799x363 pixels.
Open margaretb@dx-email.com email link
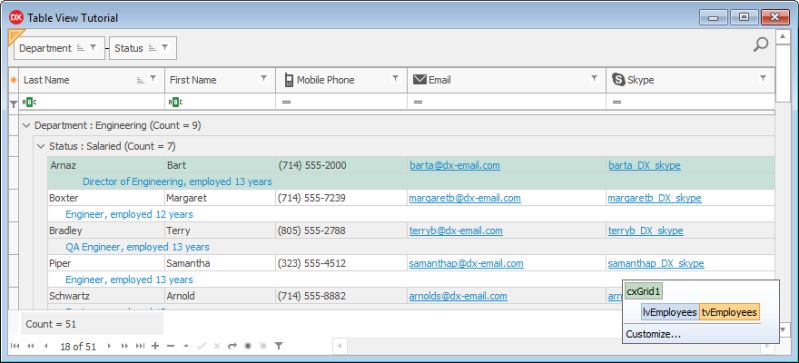pos(465,198)
